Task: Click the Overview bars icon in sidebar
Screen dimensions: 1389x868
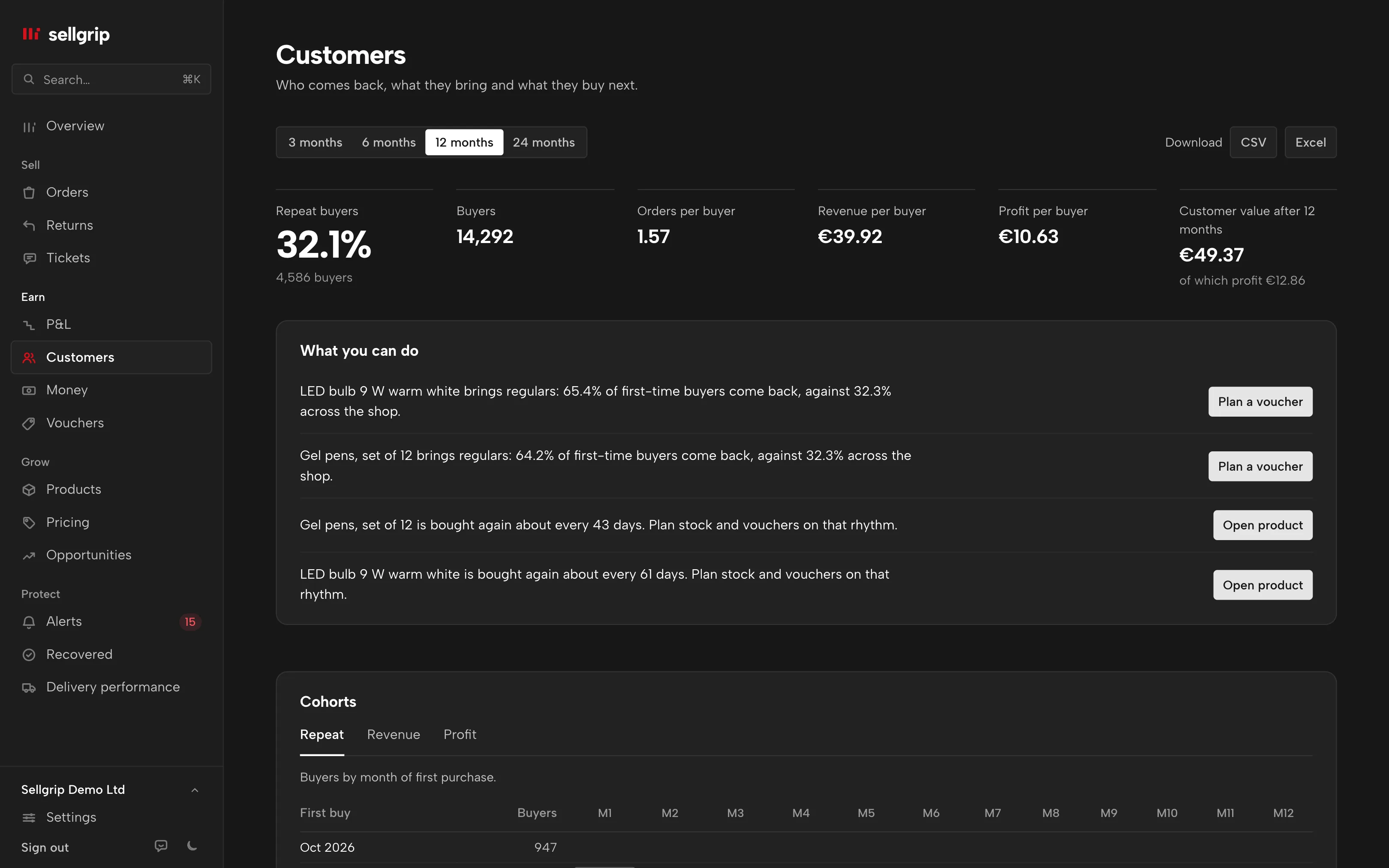Action: (29, 127)
